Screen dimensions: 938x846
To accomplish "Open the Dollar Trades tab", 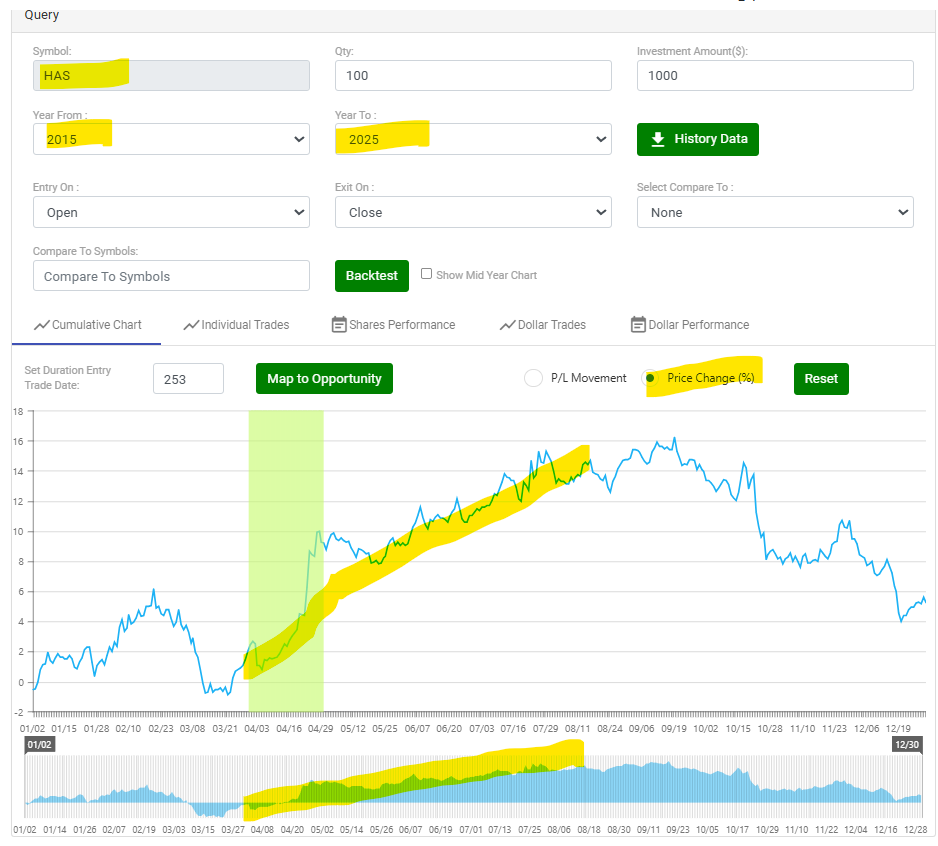I will tap(543, 325).
